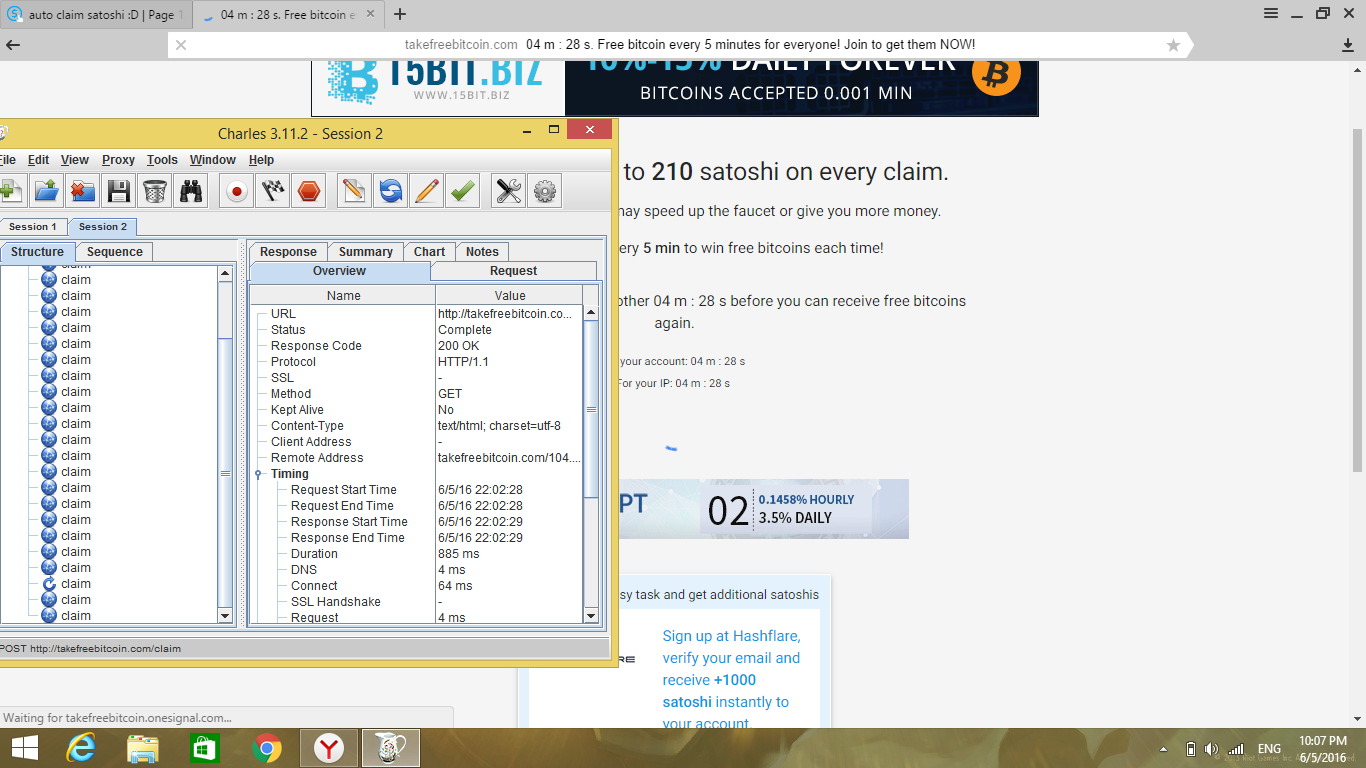The height and width of the screenshot is (768, 1366).
Task: Click the scroll-down arrow of the Structure list
Action: 225,616
